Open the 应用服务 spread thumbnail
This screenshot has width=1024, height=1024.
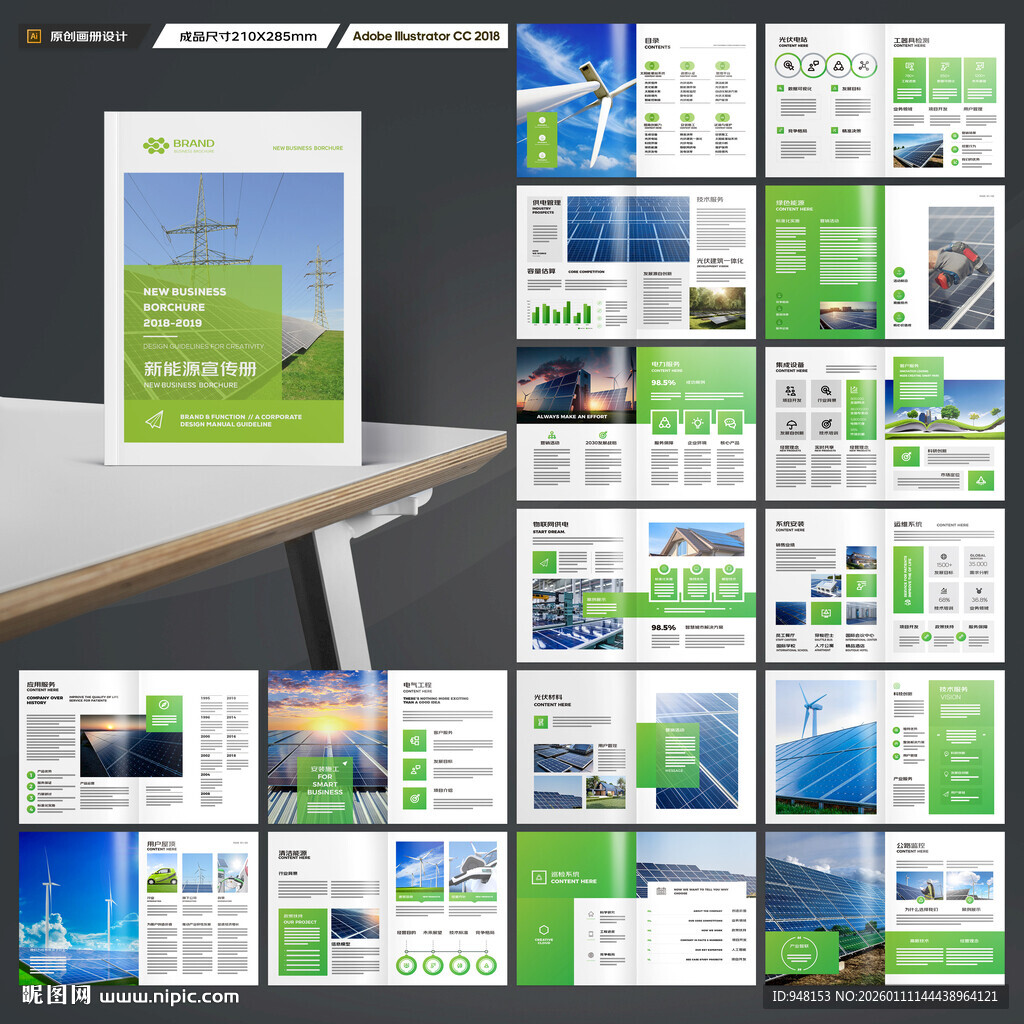(138, 746)
